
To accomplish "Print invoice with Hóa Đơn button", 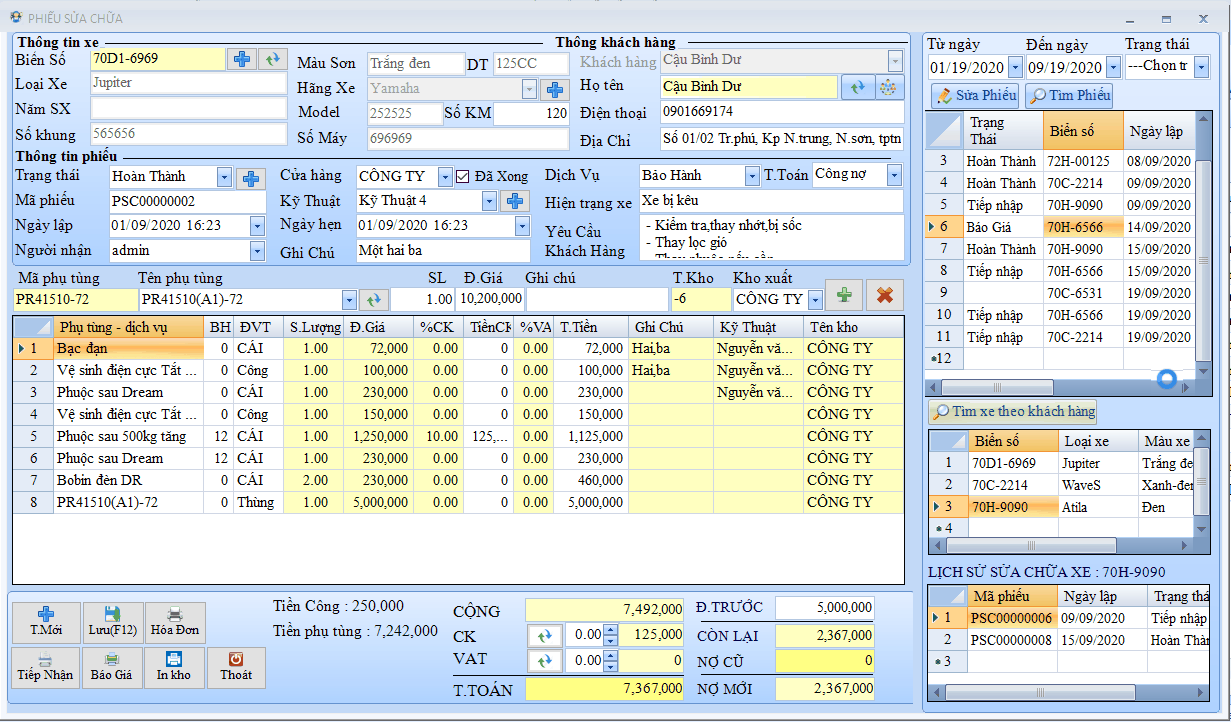I will coord(175,622).
